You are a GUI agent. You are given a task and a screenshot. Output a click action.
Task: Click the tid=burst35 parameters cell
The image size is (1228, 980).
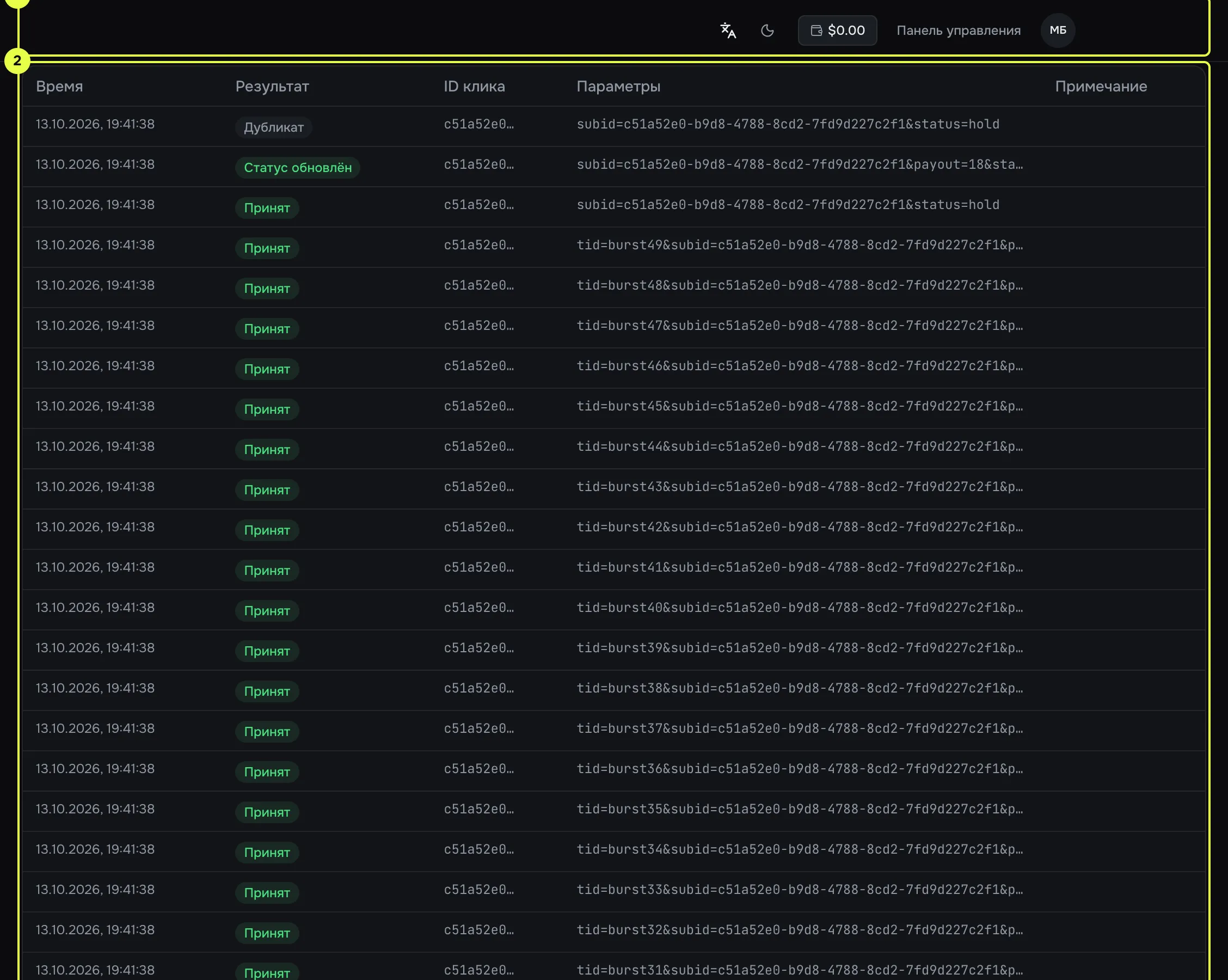tap(800, 809)
